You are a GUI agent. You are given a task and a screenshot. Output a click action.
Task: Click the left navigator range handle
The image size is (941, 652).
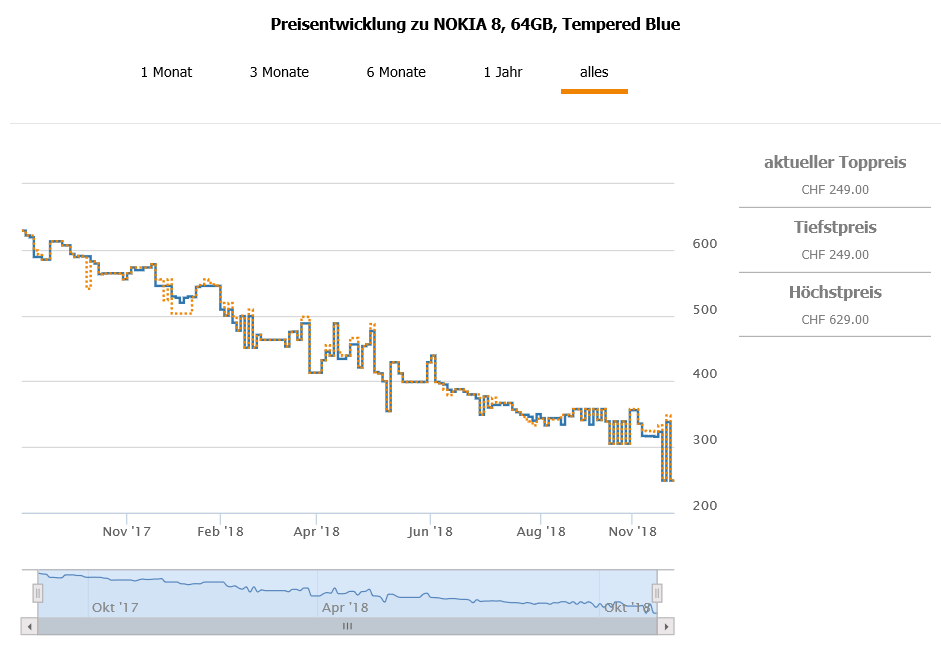38,594
